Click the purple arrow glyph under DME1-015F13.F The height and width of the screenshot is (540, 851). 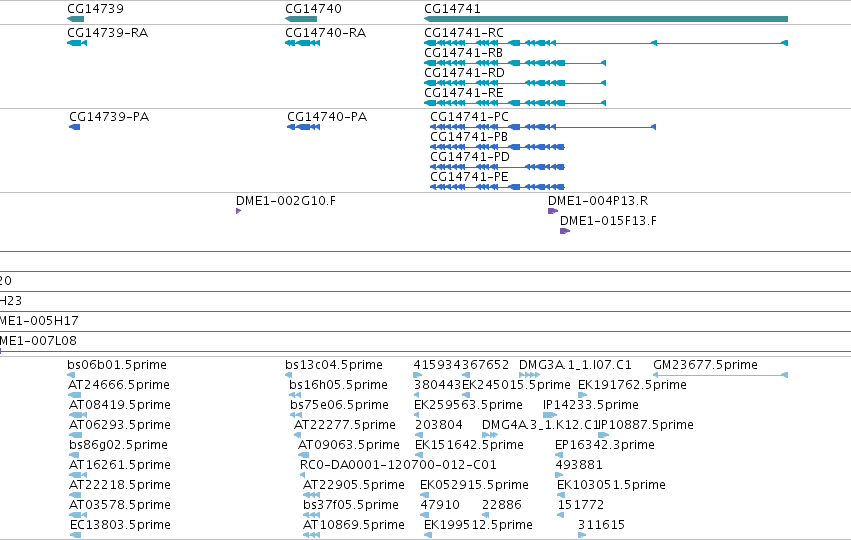point(565,231)
